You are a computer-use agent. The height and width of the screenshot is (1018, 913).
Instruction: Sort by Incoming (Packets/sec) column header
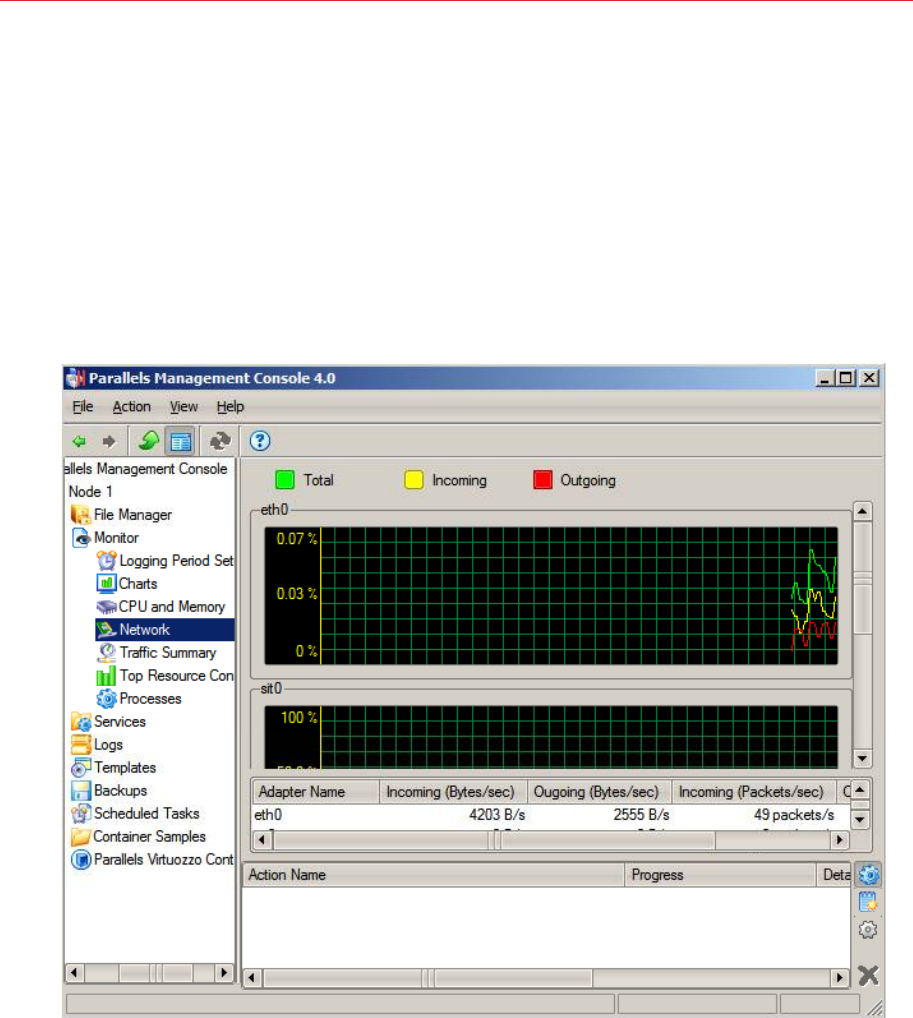[x=753, y=792]
